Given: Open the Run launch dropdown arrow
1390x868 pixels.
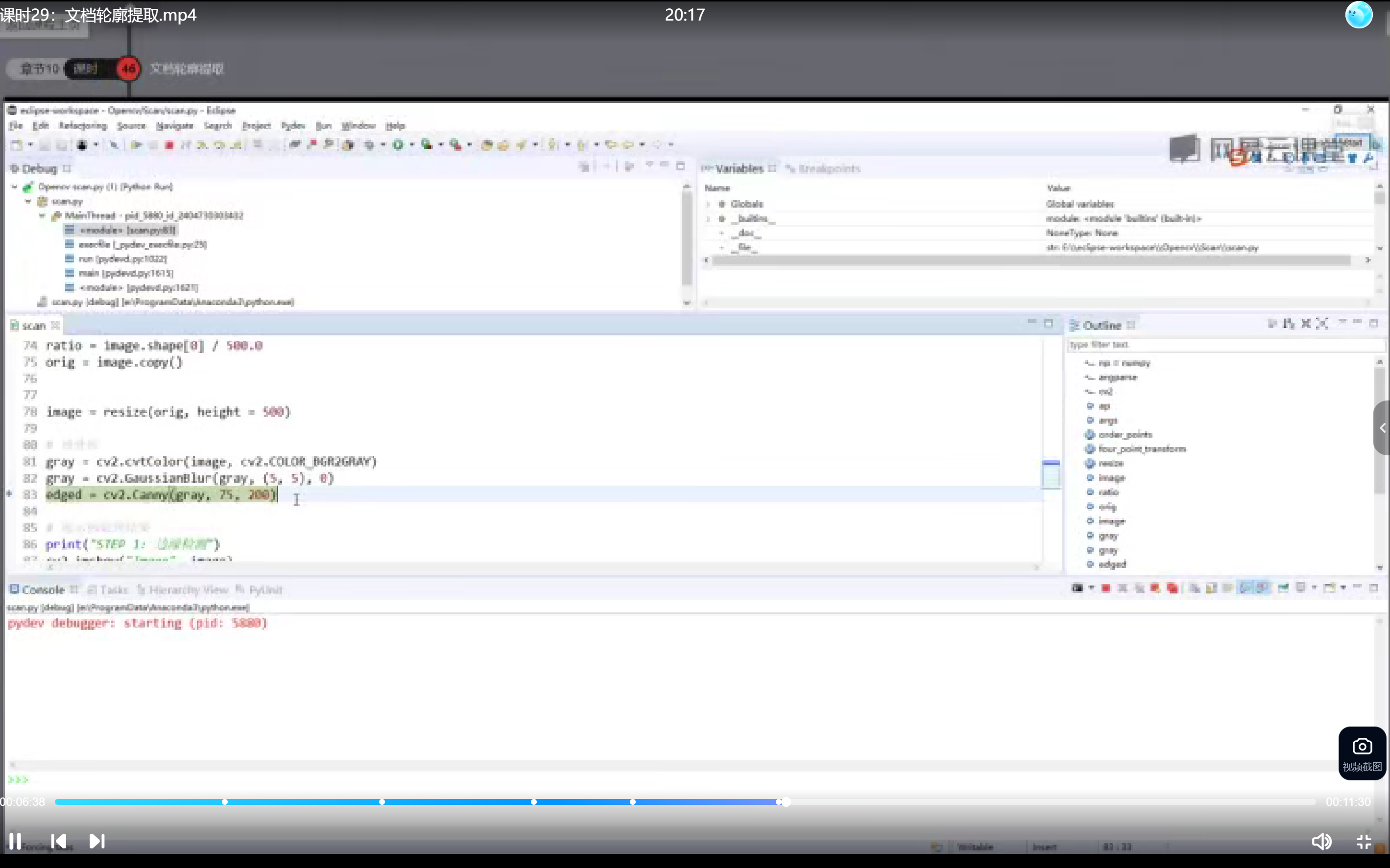Looking at the screenshot, I should coord(411,145).
